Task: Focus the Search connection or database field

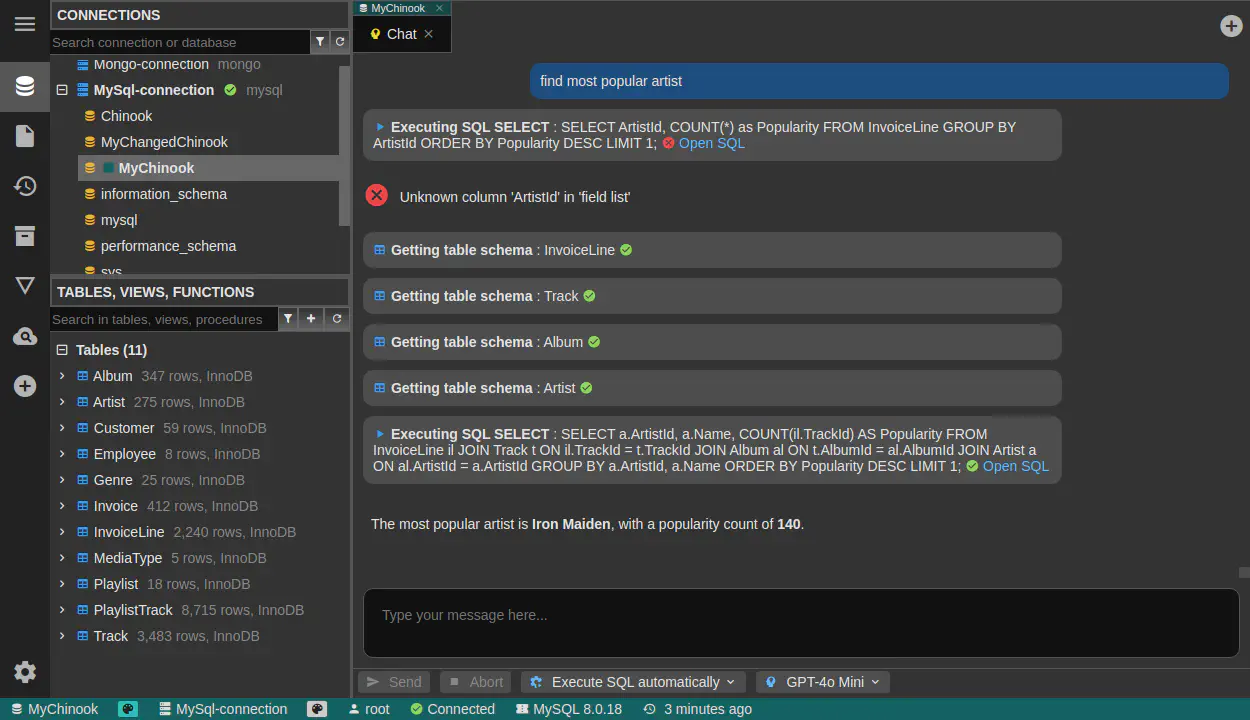Action: 180,42
